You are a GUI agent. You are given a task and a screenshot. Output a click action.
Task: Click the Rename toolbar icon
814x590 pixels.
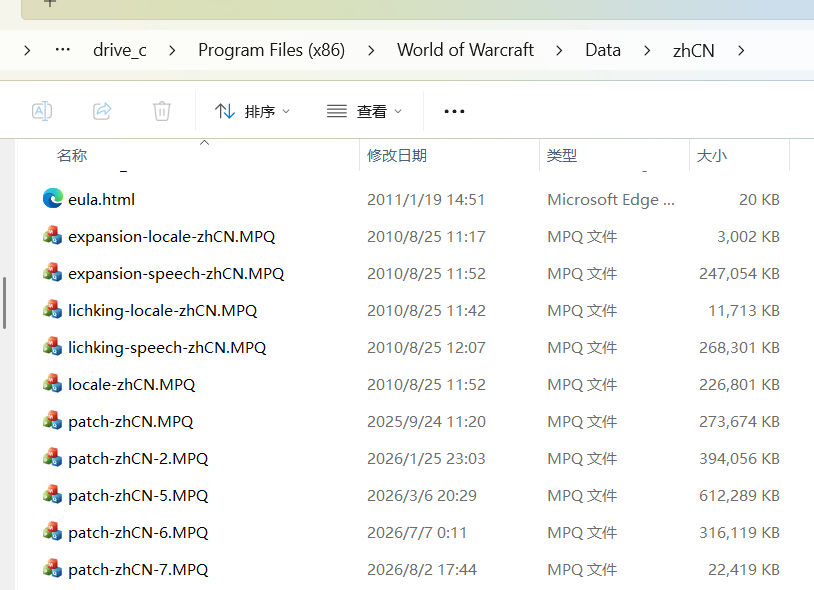(42, 111)
